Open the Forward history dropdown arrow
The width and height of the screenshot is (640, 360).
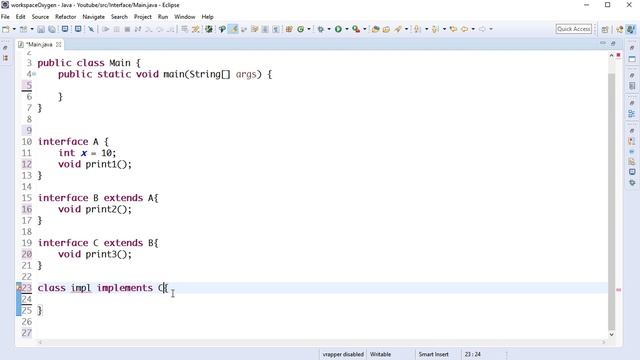(x=491, y=29)
